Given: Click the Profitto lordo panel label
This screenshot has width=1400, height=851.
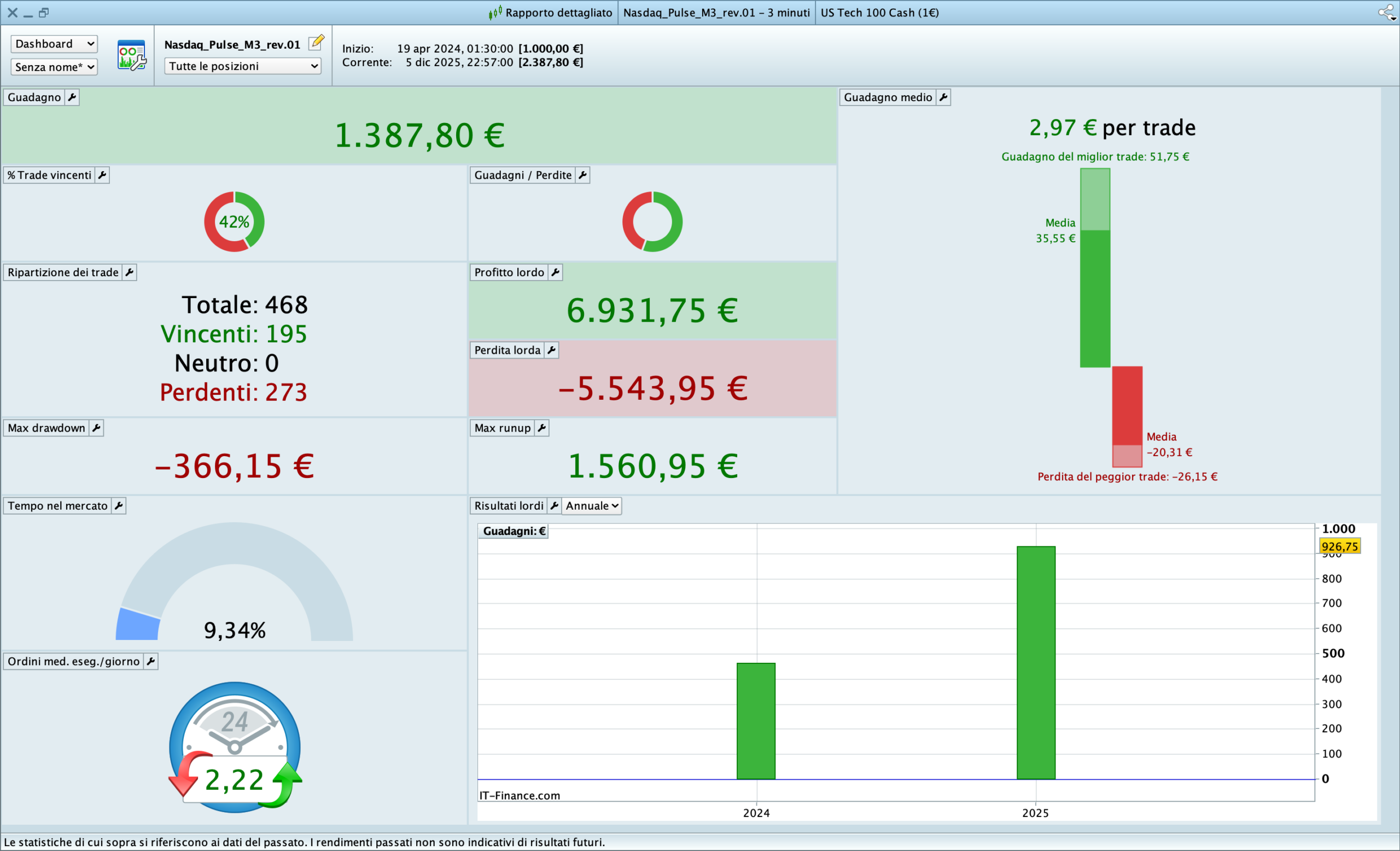Looking at the screenshot, I should pyautogui.click(x=509, y=273).
